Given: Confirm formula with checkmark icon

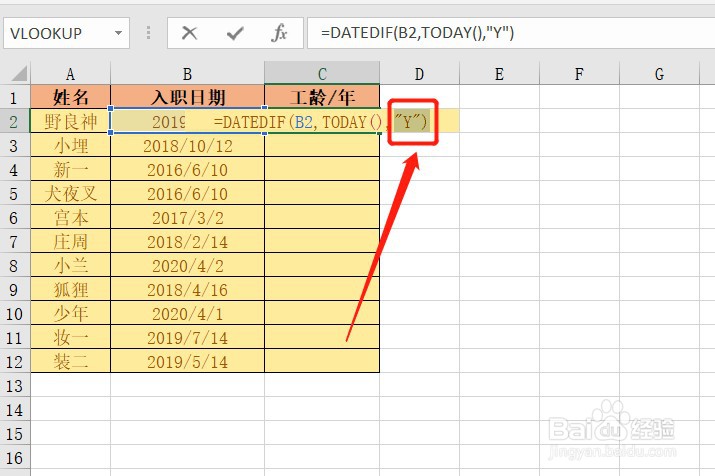Looking at the screenshot, I should pos(235,33).
